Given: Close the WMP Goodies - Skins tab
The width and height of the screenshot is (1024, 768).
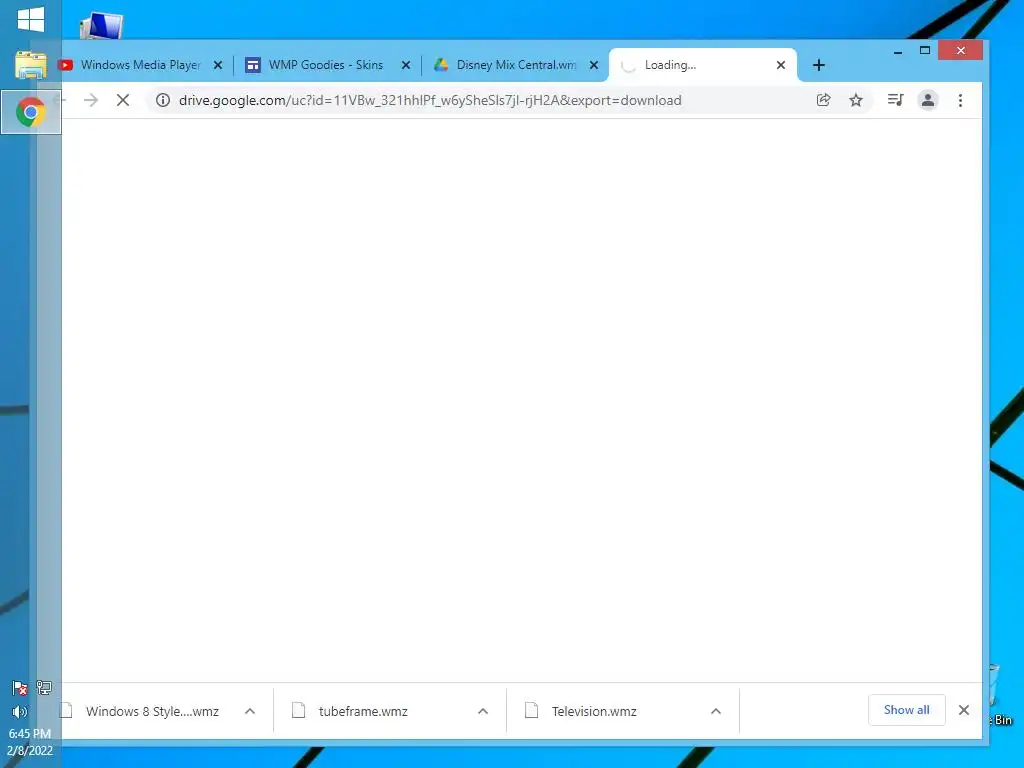Looking at the screenshot, I should [406, 65].
